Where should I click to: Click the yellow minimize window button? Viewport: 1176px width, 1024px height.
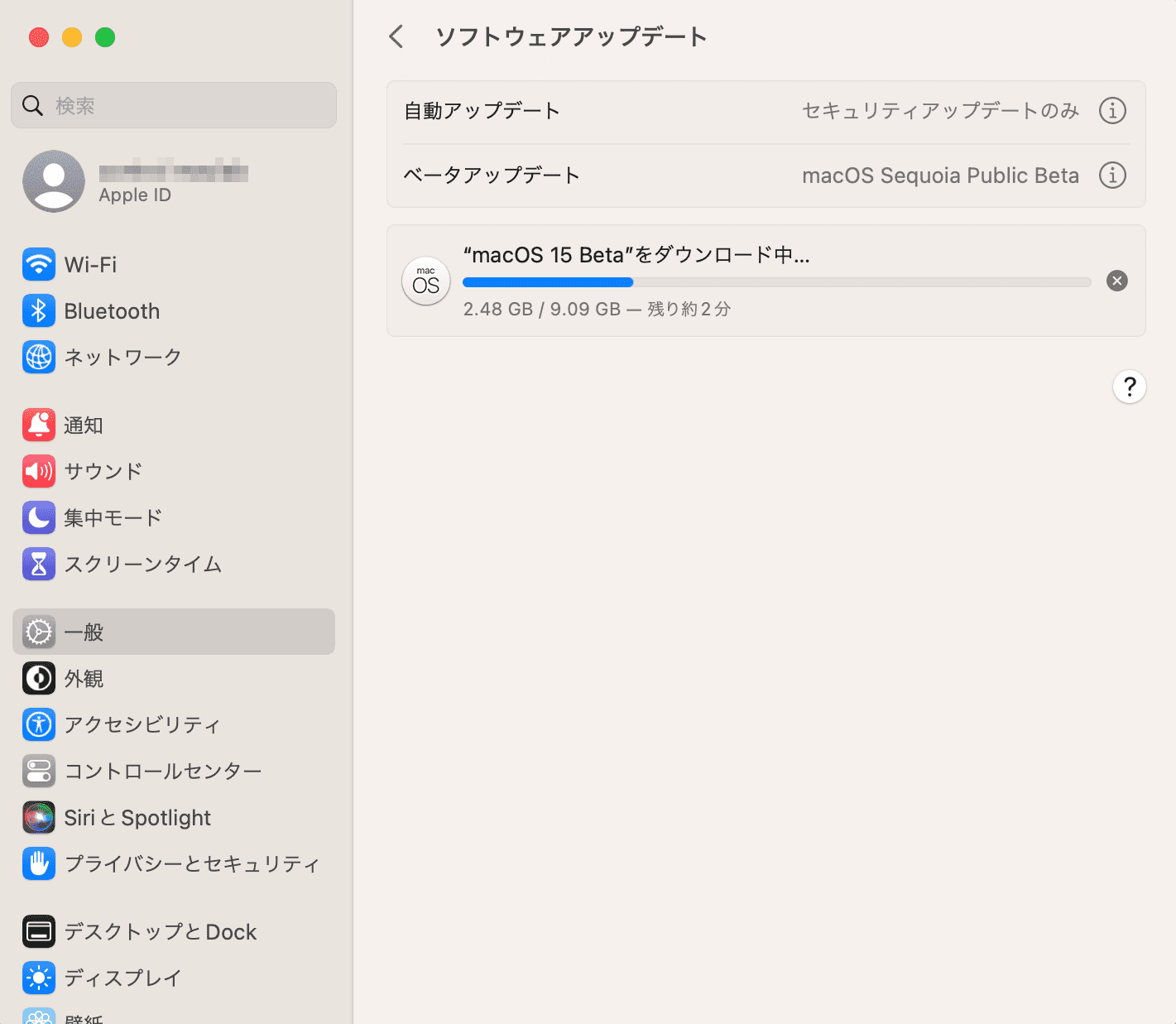(x=72, y=37)
